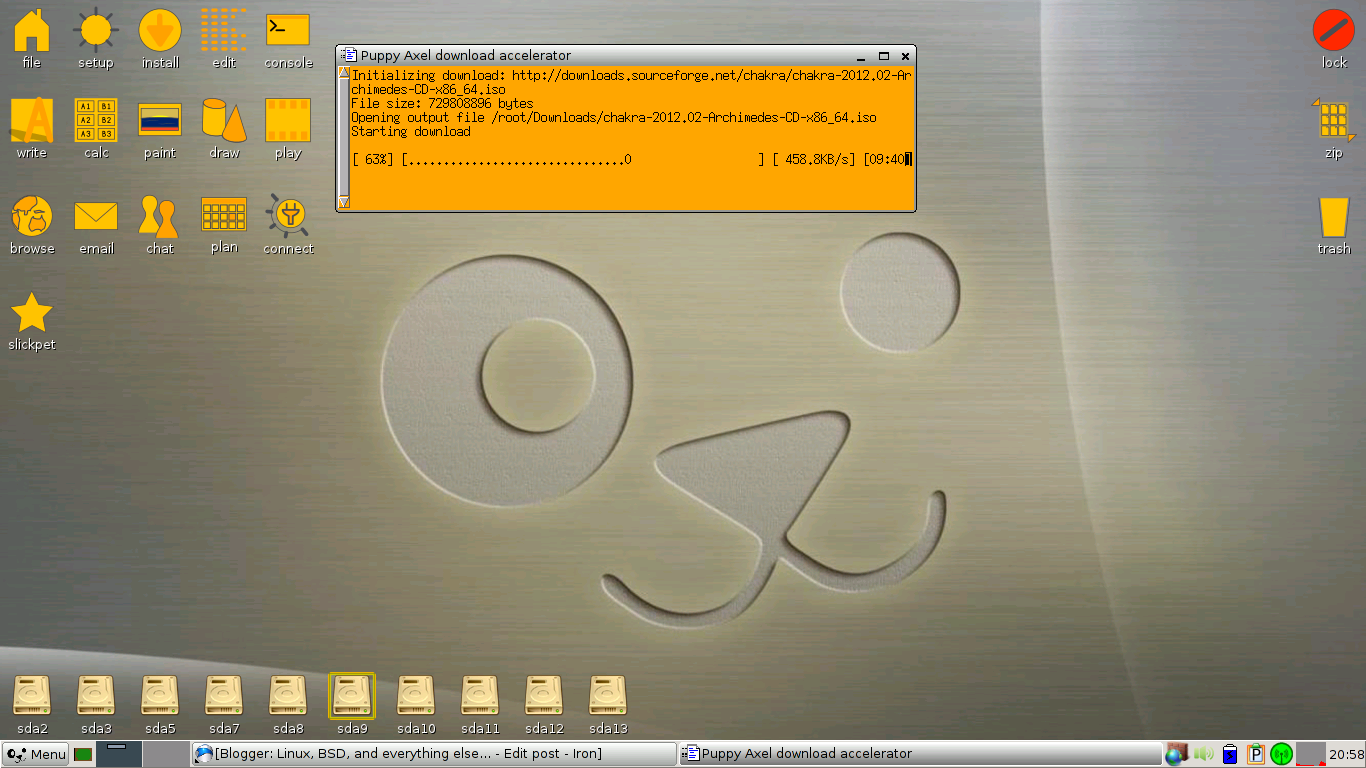Close the Puppy Axel download window
Image resolution: width=1366 pixels, height=768 pixels.
905,56
